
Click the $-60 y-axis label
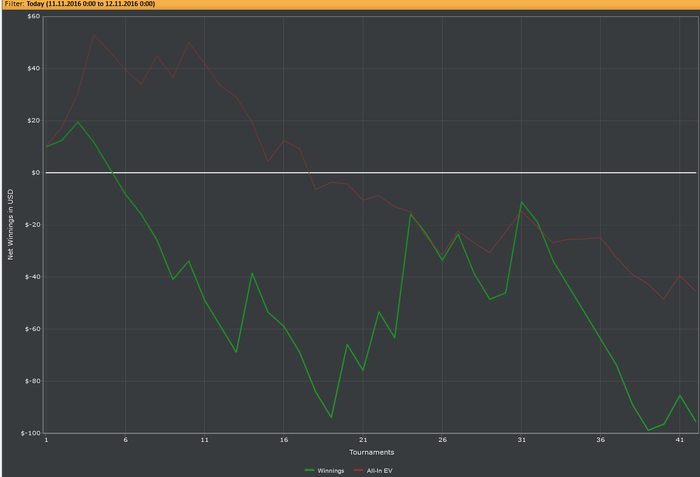pyautogui.click(x=32, y=329)
